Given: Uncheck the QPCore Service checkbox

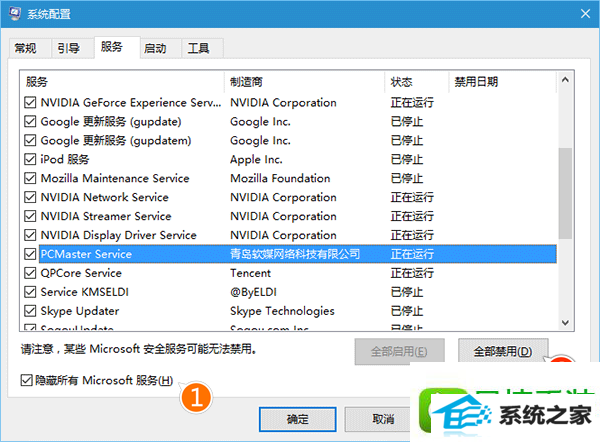Looking at the screenshot, I should pos(30,273).
